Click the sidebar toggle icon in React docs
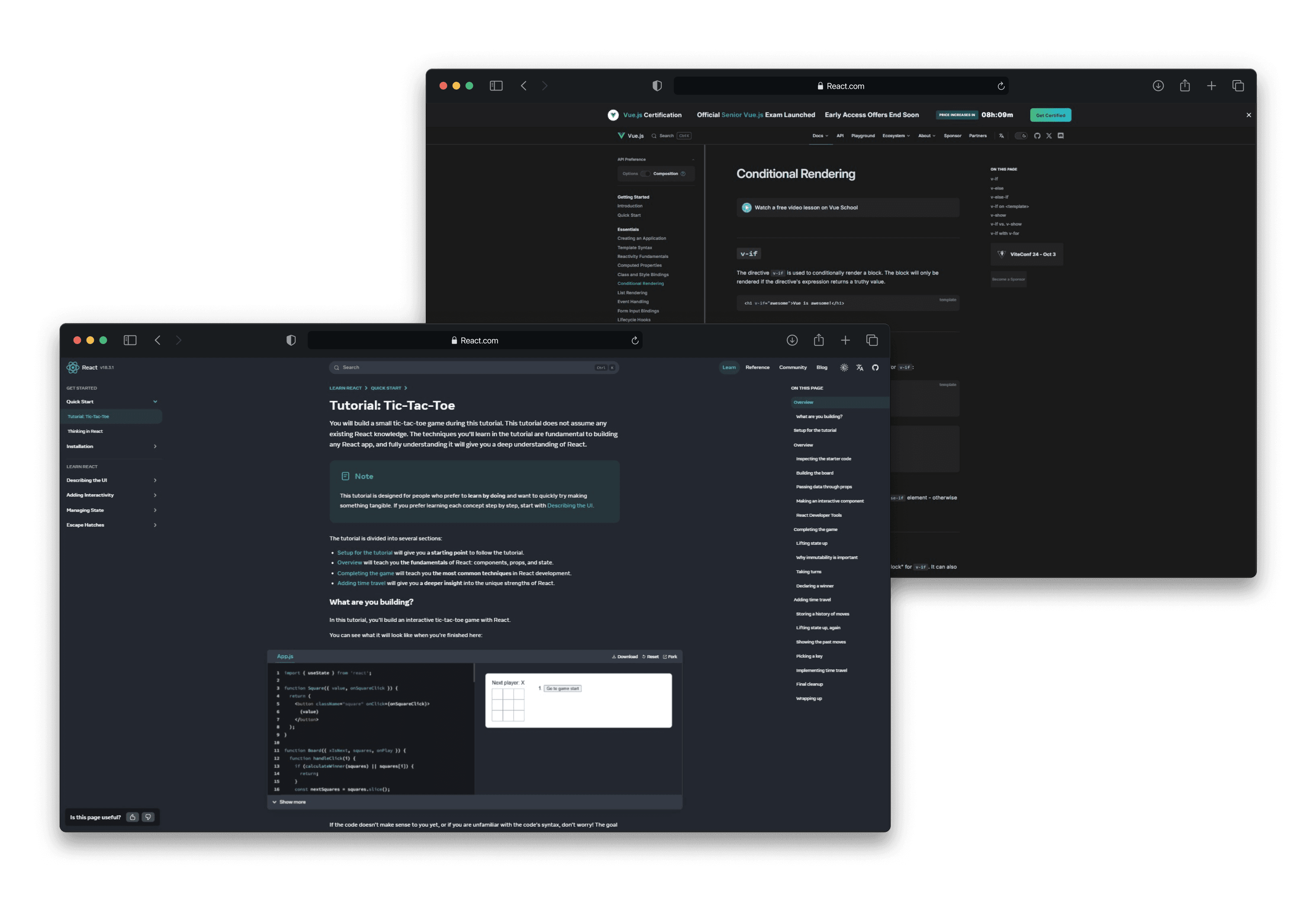 coord(128,340)
